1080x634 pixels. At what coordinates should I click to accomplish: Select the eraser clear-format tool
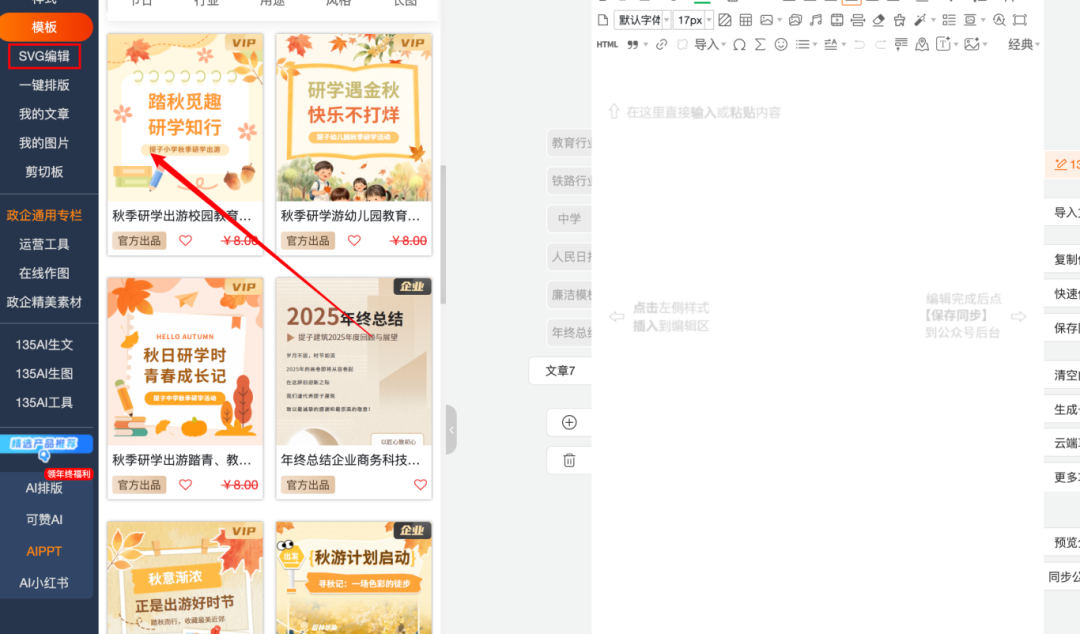878,20
